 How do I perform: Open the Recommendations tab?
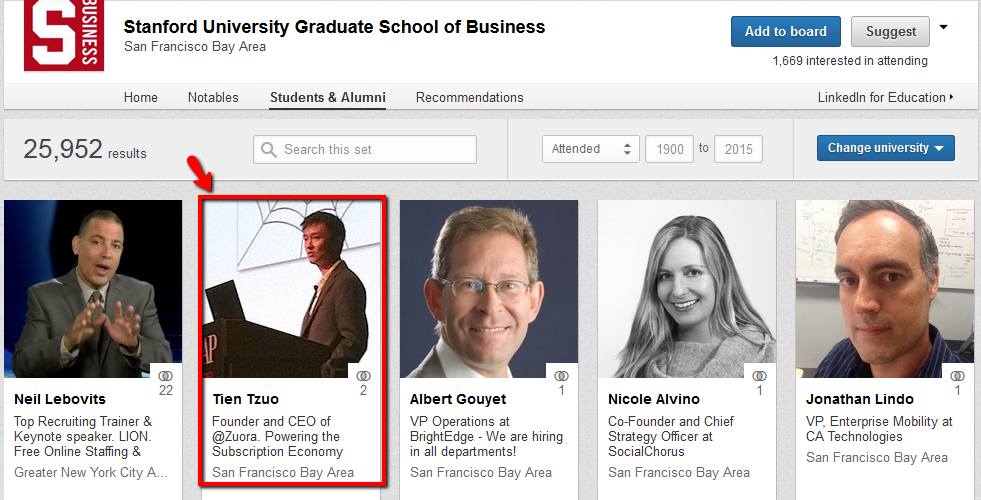point(469,97)
